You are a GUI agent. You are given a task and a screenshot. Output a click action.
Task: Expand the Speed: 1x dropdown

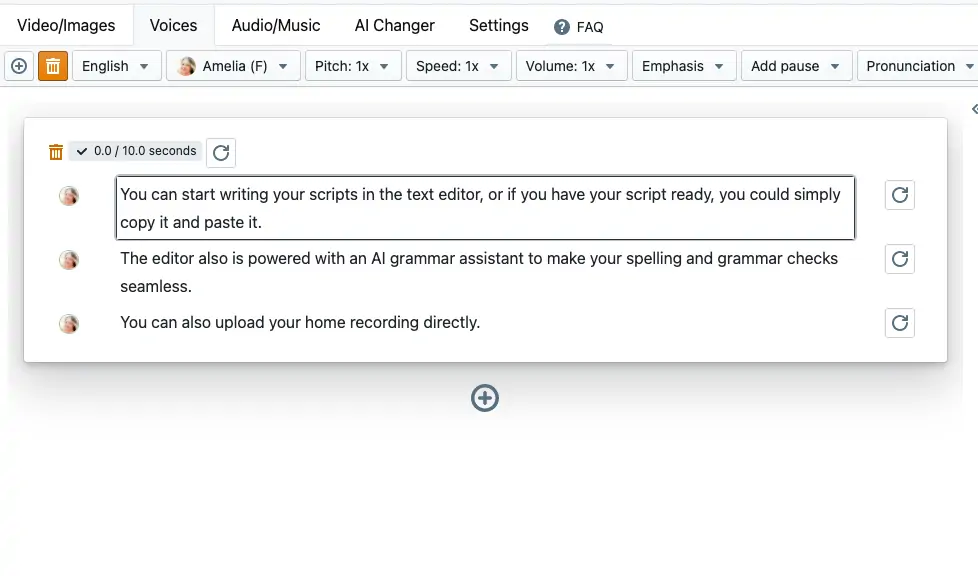[x=458, y=66]
